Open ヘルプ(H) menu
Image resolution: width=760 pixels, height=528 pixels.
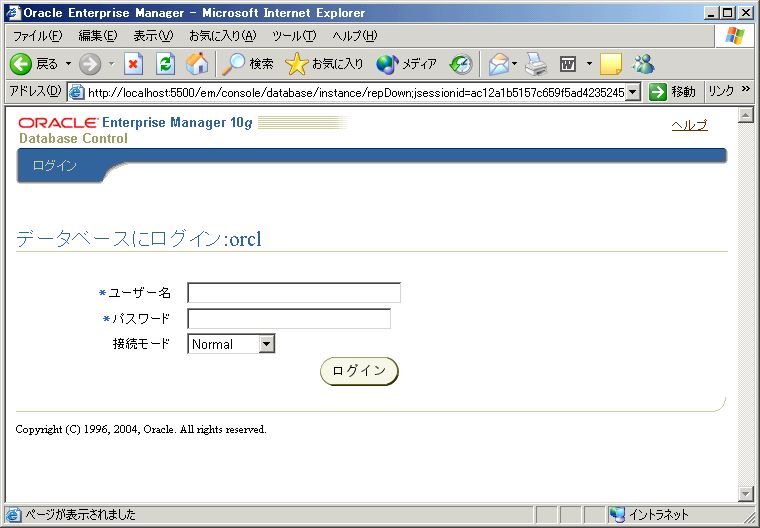354,36
